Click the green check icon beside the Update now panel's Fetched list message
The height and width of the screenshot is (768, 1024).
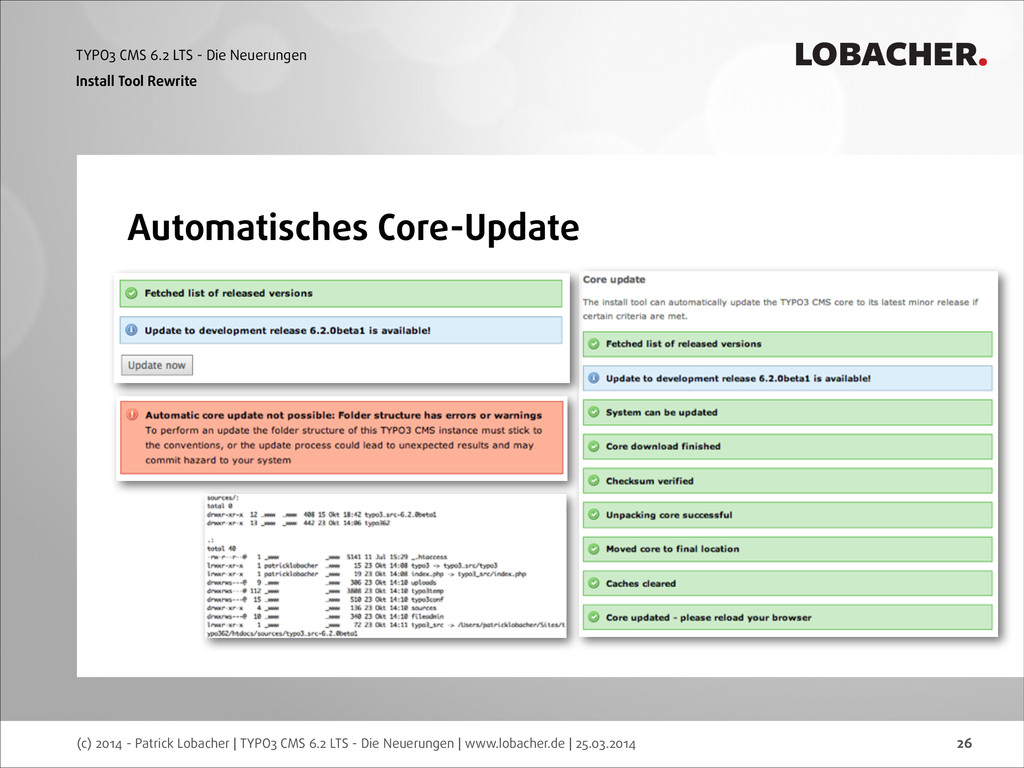click(131, 293)
